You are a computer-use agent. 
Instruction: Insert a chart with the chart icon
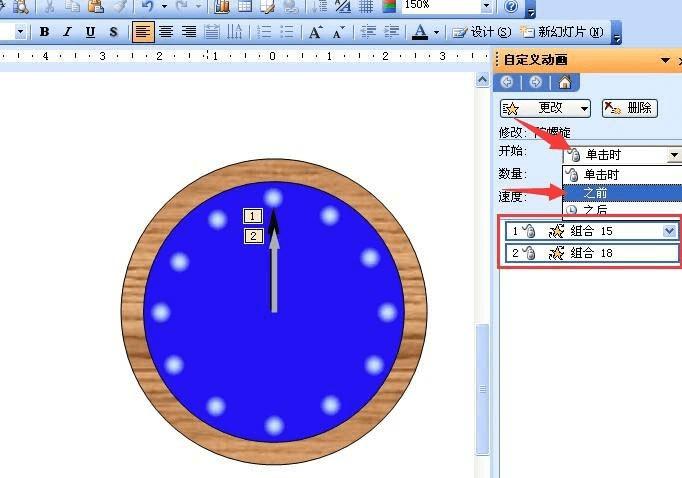point(222,6)
